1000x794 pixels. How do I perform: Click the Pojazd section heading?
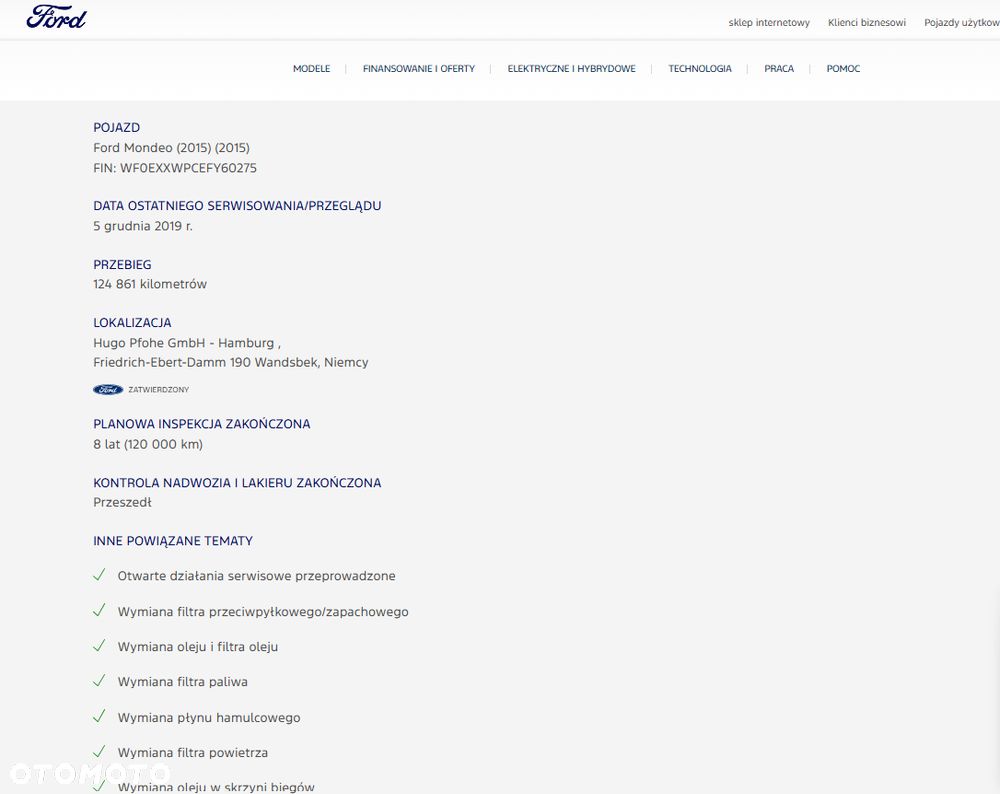coord(117,128)
